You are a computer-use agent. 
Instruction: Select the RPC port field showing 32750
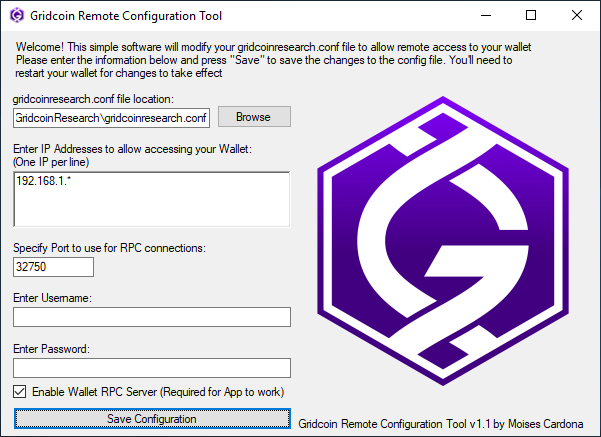click(53, 267)
